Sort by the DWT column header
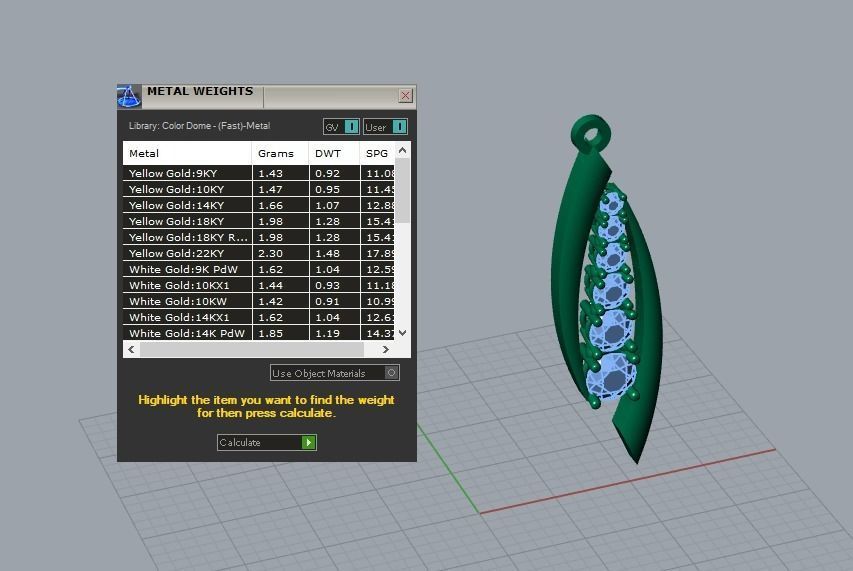Image resolution: width=853 pixels, height=571 pixels. click(x=334, y=153)
